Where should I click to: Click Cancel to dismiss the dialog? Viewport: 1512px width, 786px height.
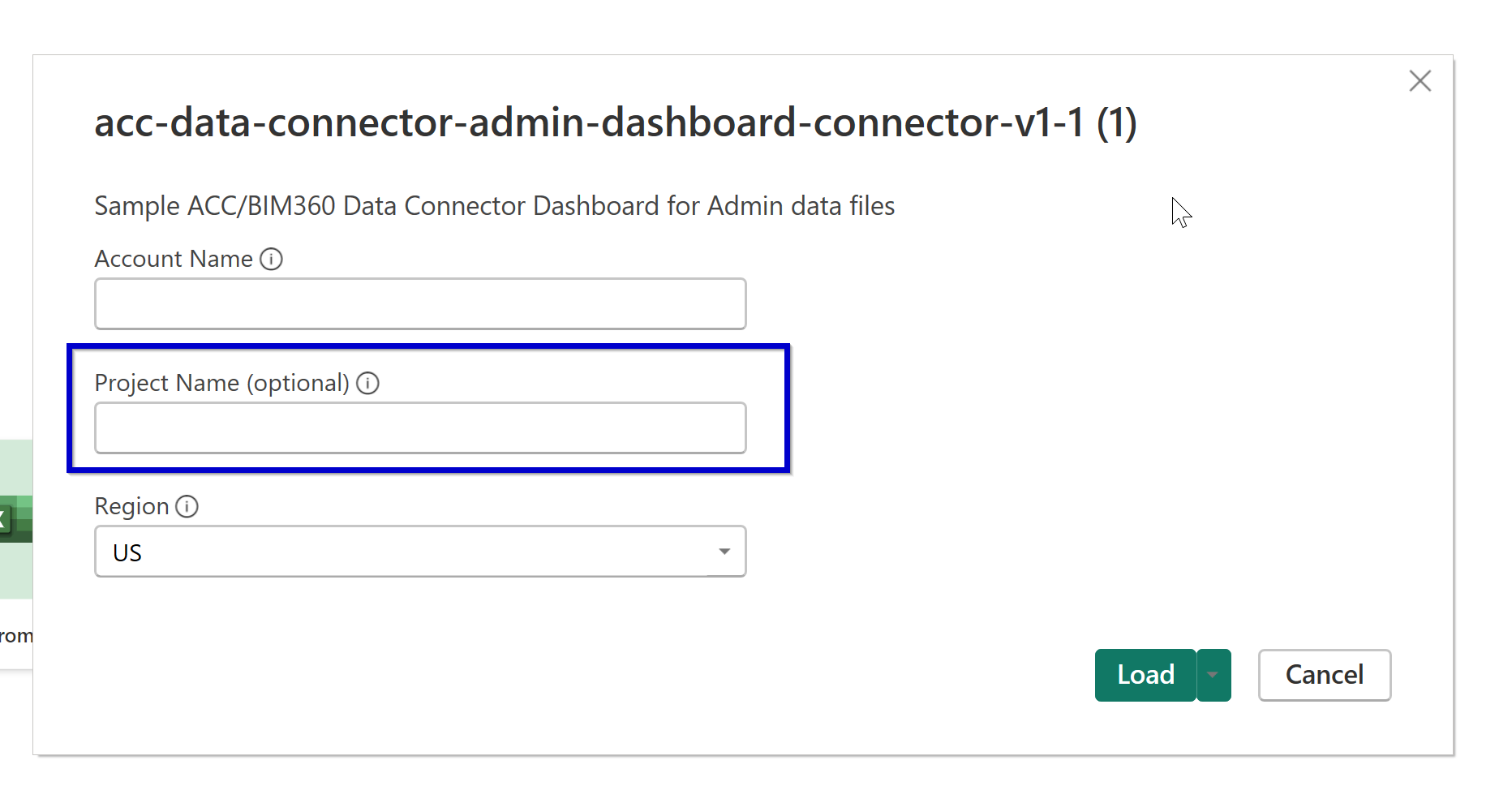(x=1324, y=675)
